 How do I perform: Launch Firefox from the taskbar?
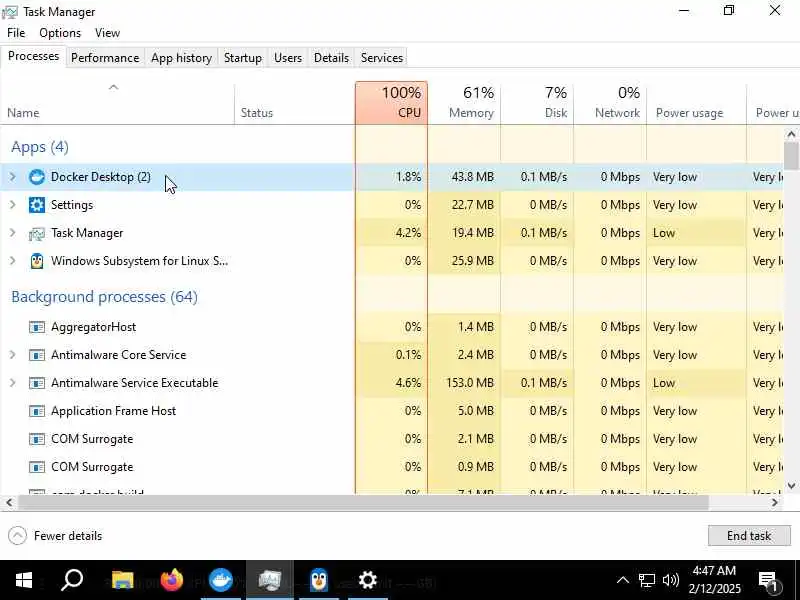(172, 580)
